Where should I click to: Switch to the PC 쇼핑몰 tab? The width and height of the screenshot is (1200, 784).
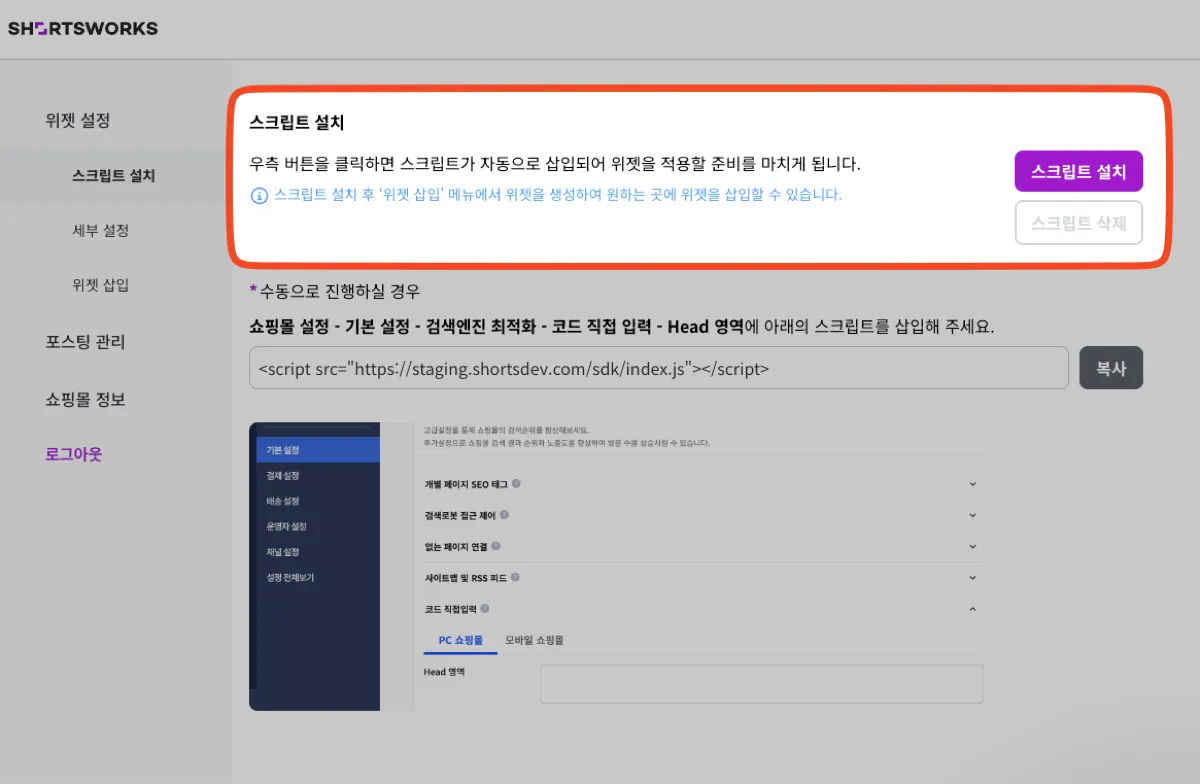460,640
